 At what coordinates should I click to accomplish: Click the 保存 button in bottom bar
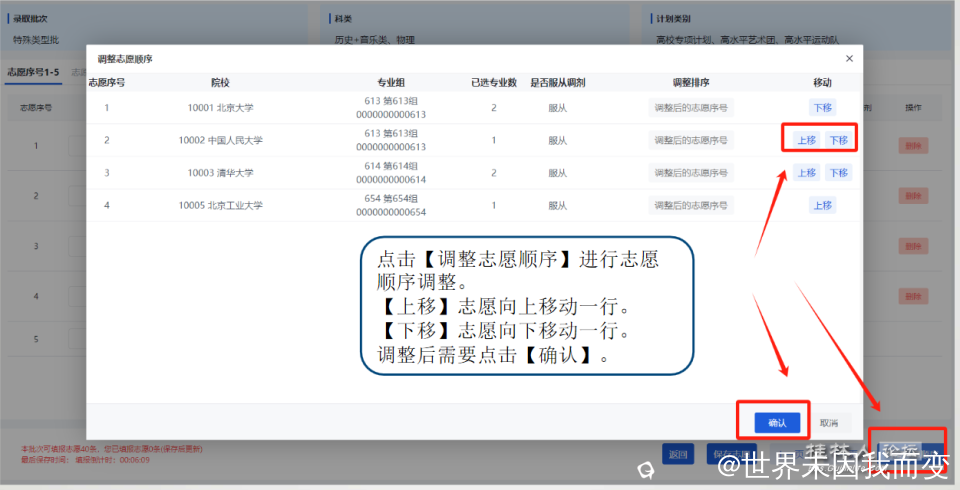[730, 454]
